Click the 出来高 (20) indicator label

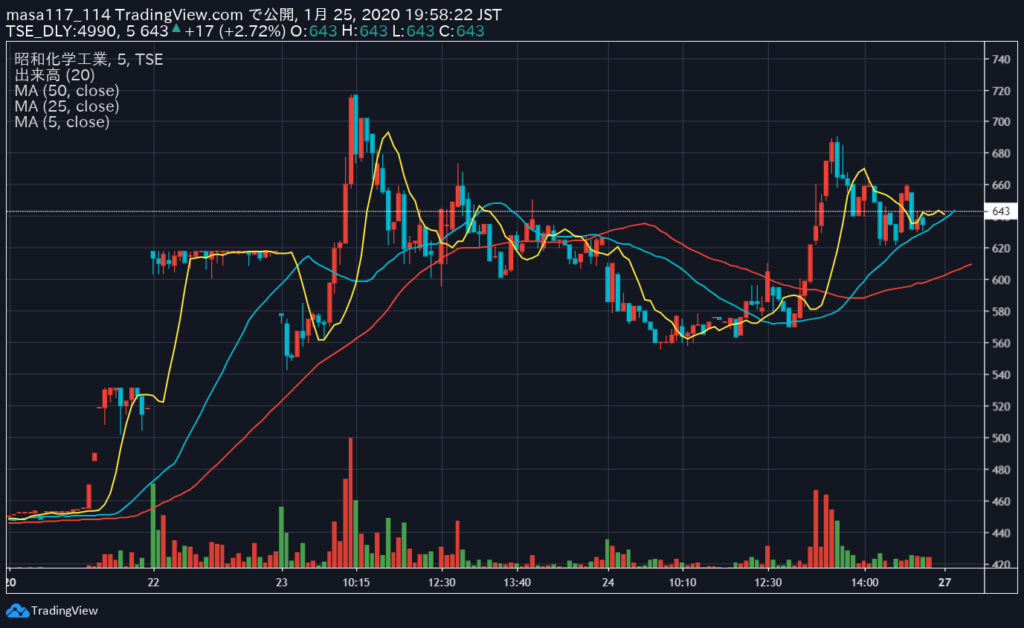click(x=55, y=75)
